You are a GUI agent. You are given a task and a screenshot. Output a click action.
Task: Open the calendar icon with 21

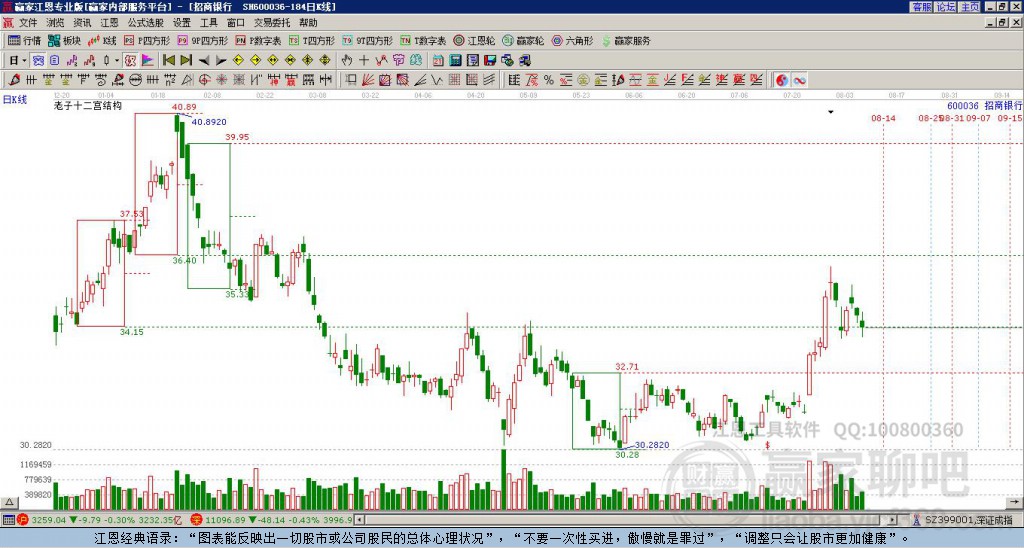click(x=438, y=60)
